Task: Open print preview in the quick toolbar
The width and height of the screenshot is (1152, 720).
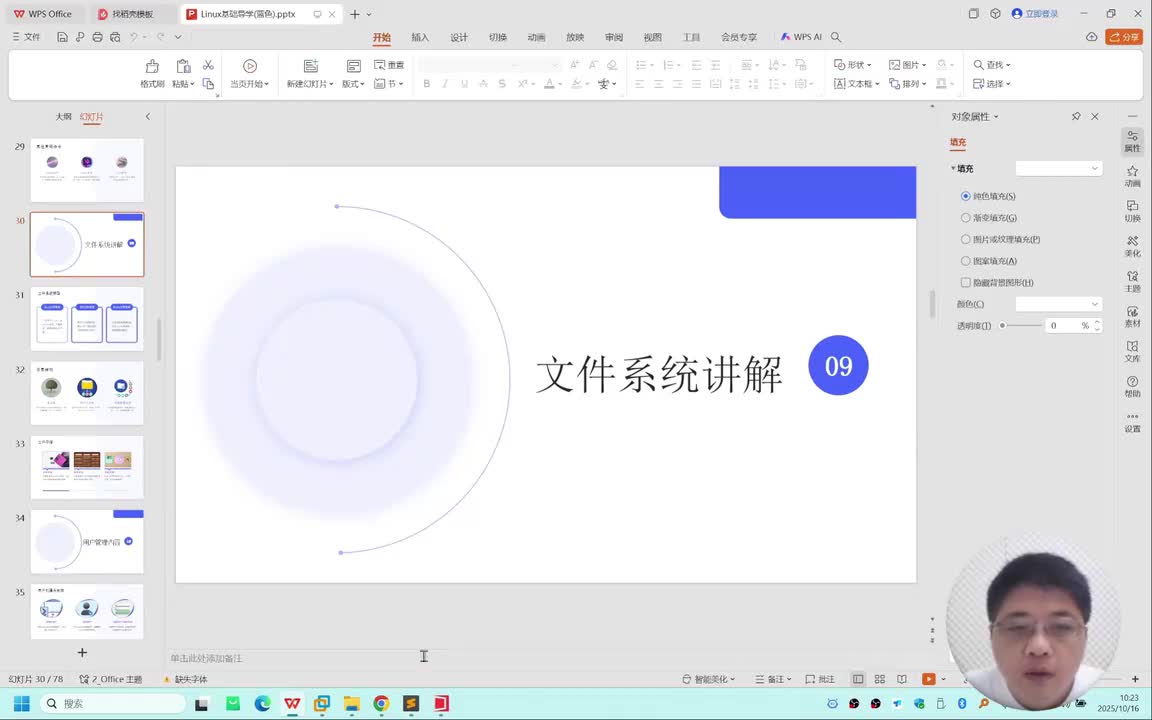Action: (115, 37)
